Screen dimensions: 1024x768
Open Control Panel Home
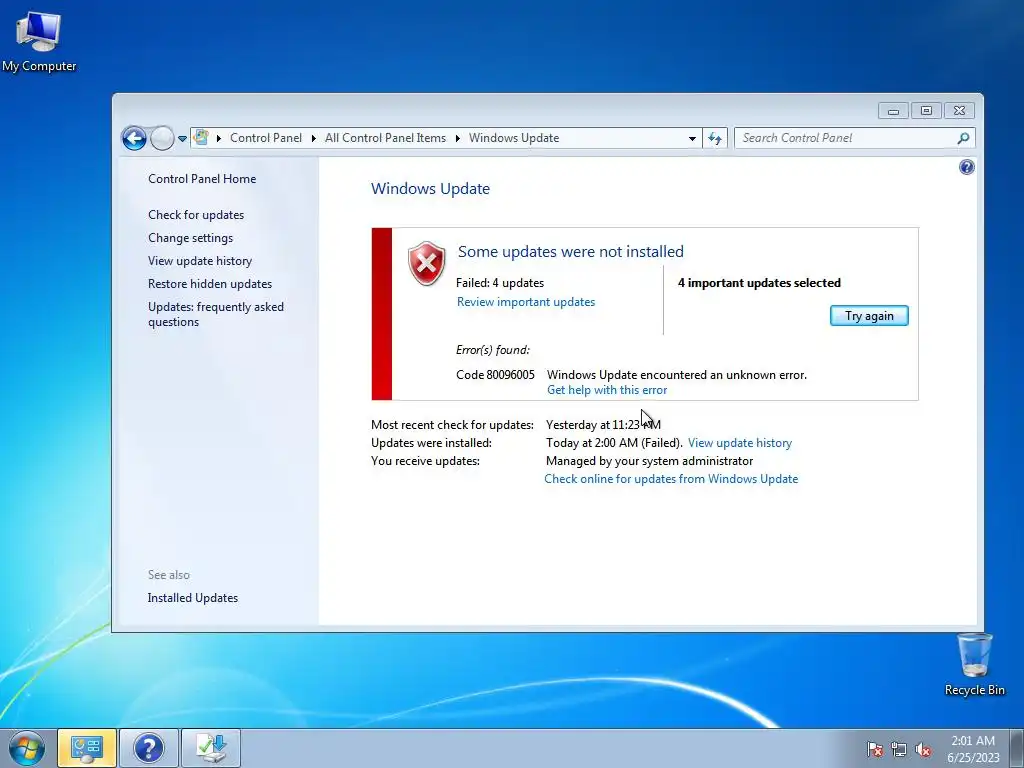coord(202,179)
